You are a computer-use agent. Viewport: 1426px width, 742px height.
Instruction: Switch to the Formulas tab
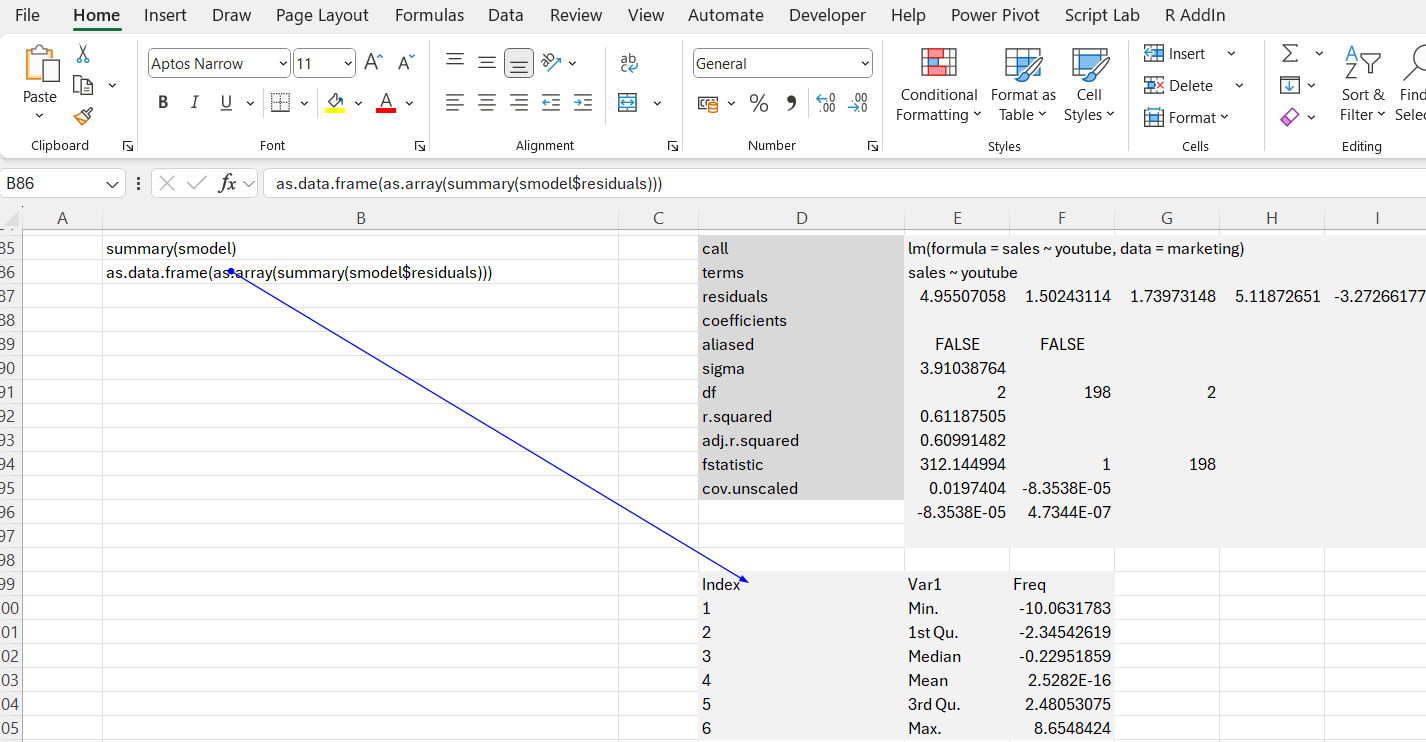(x=429, y=15)
